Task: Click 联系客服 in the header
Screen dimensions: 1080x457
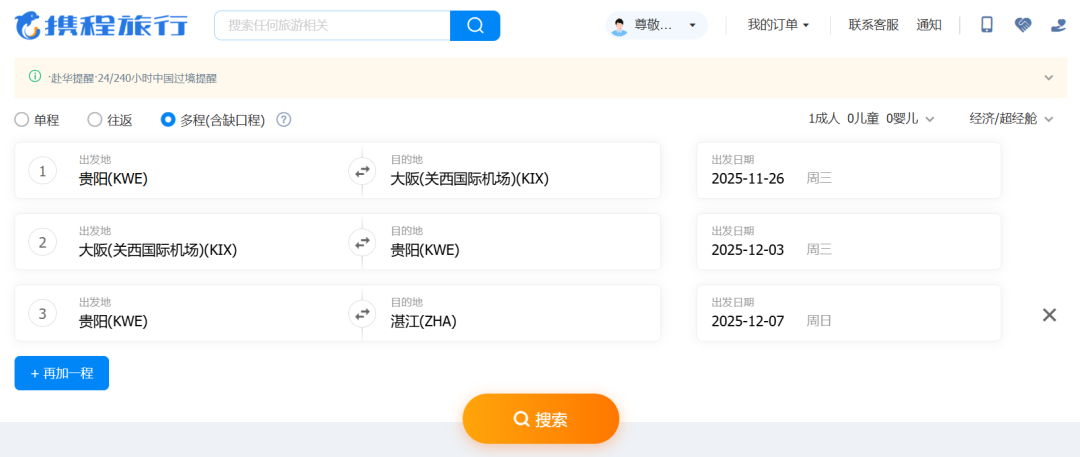Action: click(x=873, y=25)
